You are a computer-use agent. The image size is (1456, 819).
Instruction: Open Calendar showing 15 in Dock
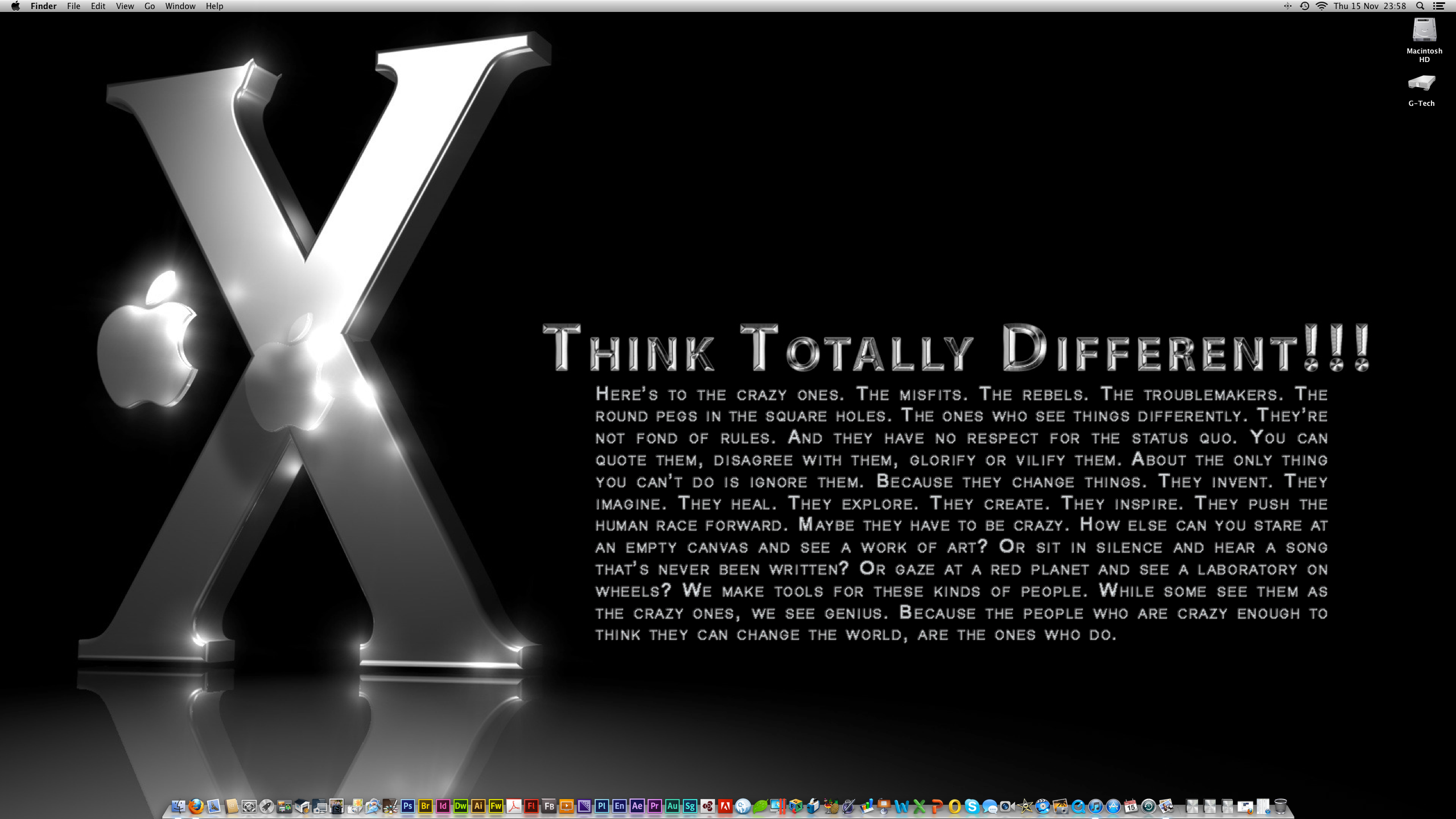1131,806
